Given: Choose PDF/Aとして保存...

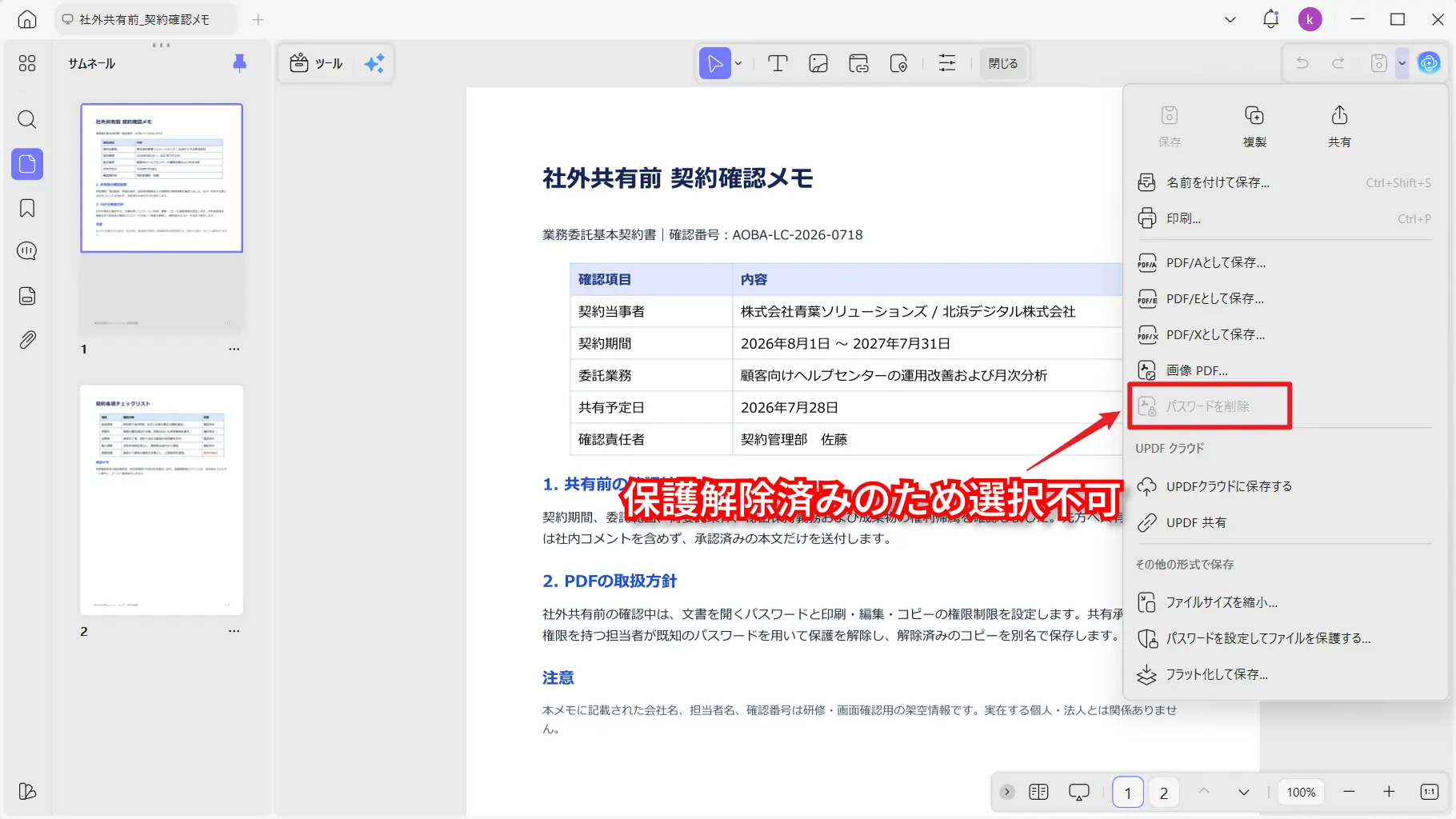Looking at the screenshot, I should pos(1285,262).
